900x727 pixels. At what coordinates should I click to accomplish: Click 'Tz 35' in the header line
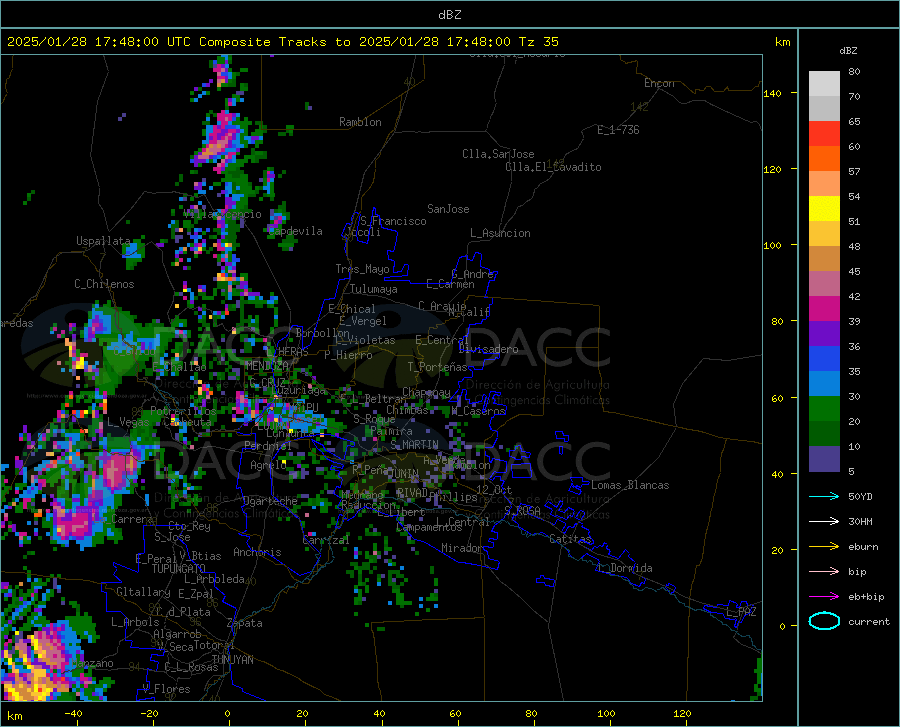pos(538,42)
